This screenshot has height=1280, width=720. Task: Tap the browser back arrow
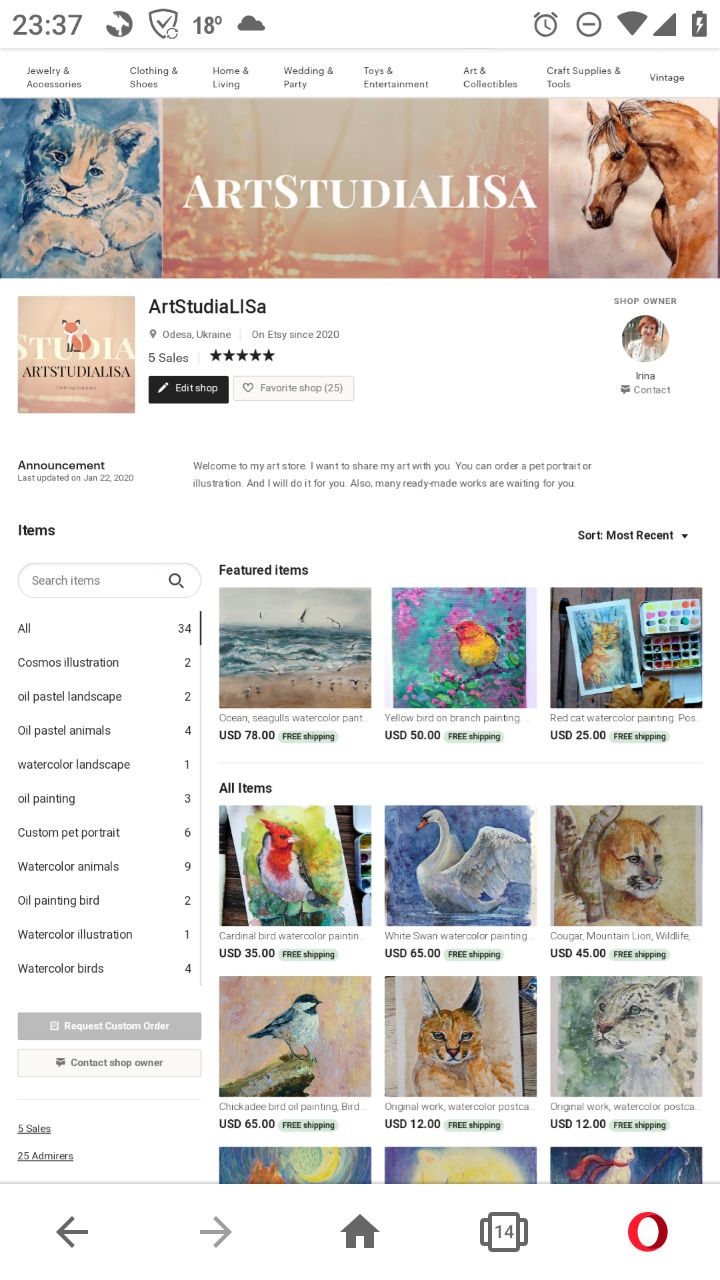click(x=72, y=1232)
